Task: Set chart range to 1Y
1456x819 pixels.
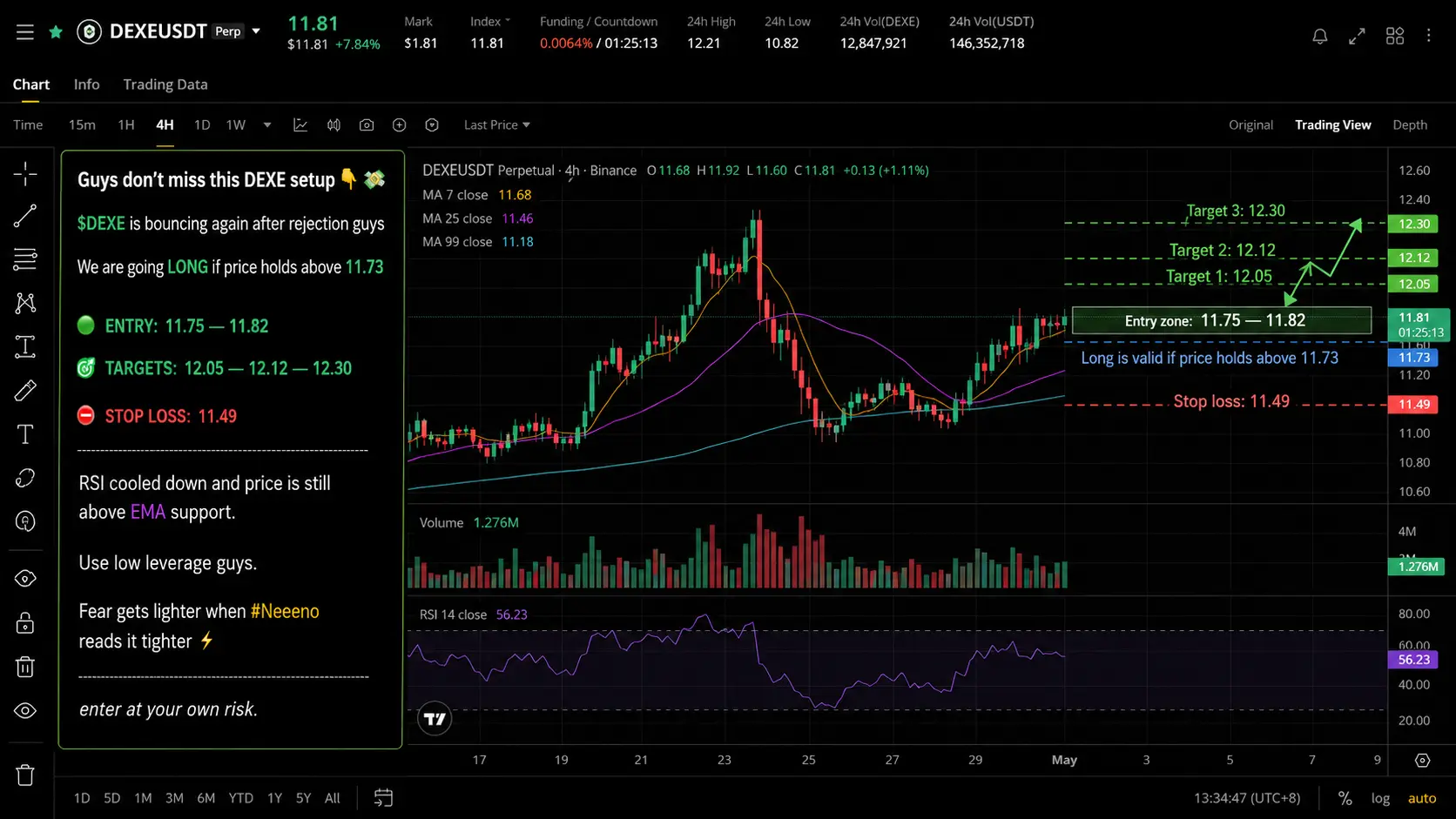Action: coord(274,798)
